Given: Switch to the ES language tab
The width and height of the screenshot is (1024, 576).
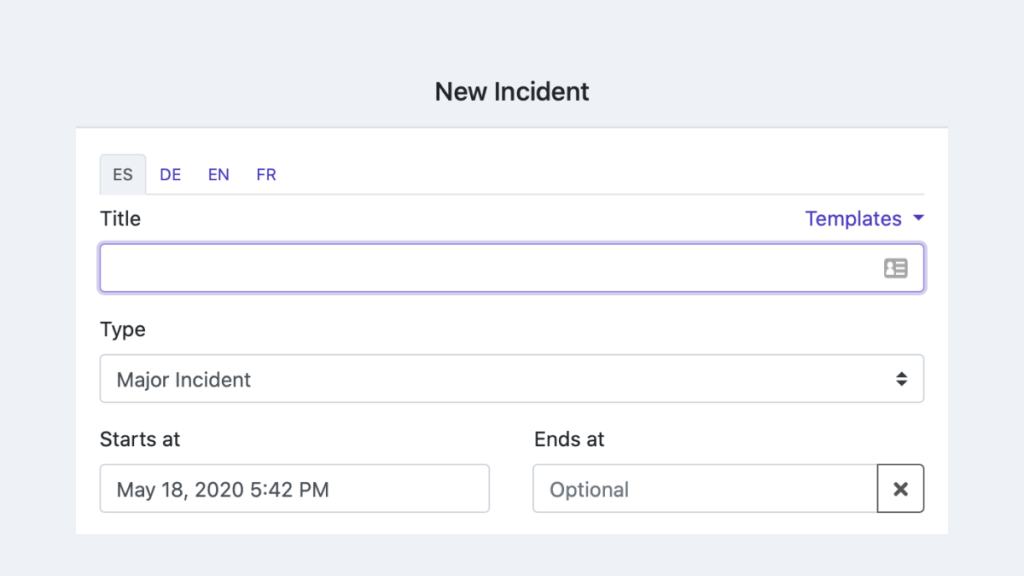Looking at the screenshot, I should 123,174.
